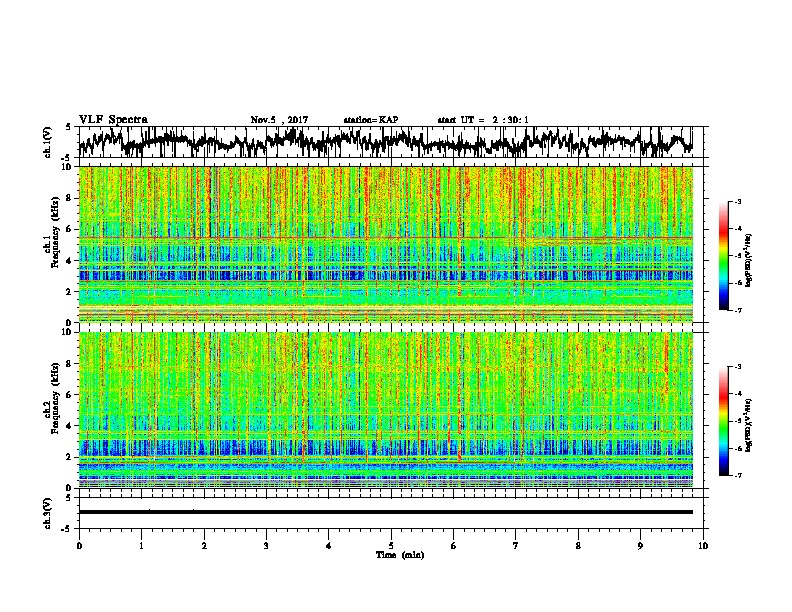Click the ch.3 flat voltage trace

(386, 512)
